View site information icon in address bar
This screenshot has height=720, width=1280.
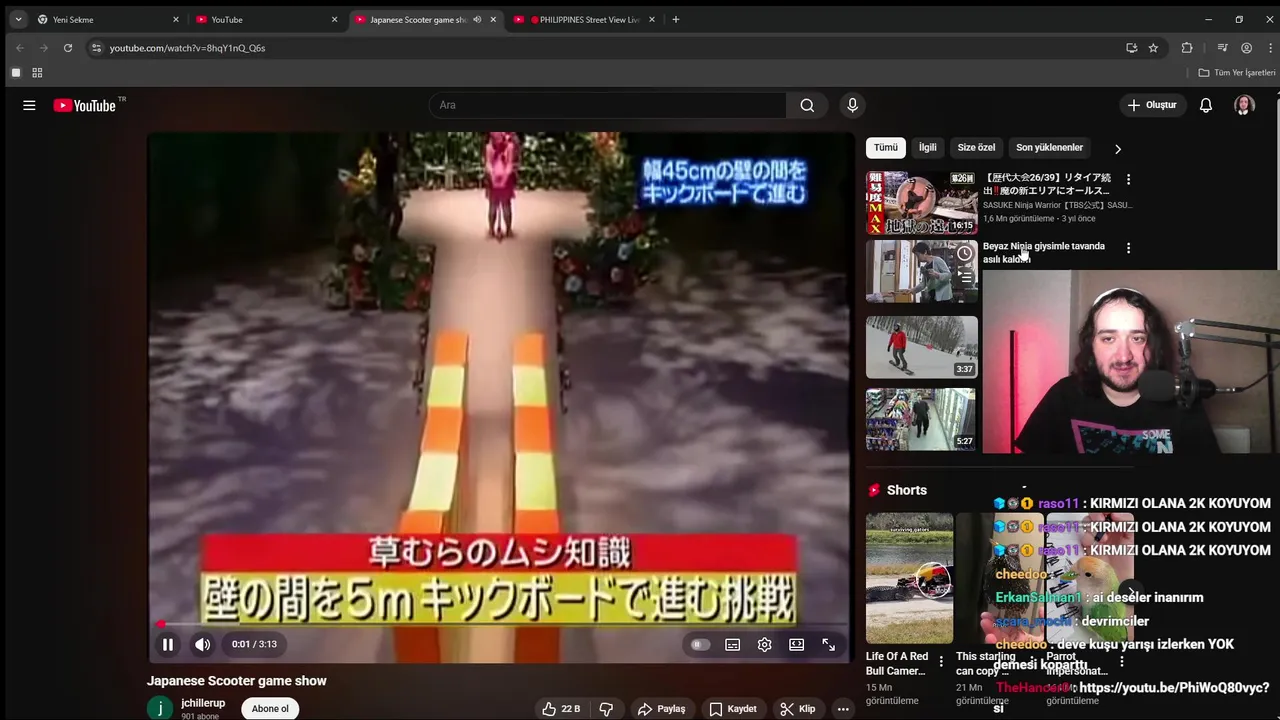tap(96, 48)
